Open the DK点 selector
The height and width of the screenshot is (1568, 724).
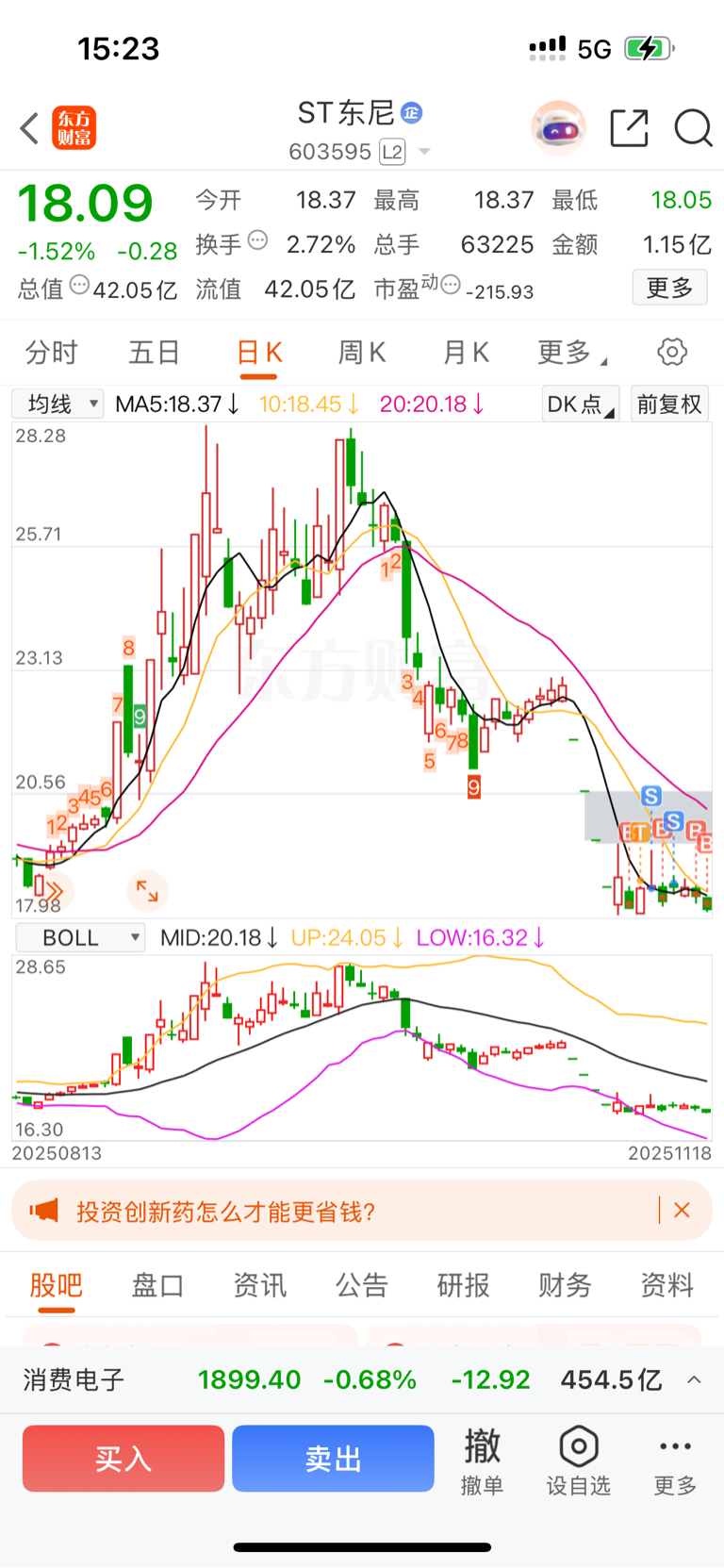(x=581, y=404)
